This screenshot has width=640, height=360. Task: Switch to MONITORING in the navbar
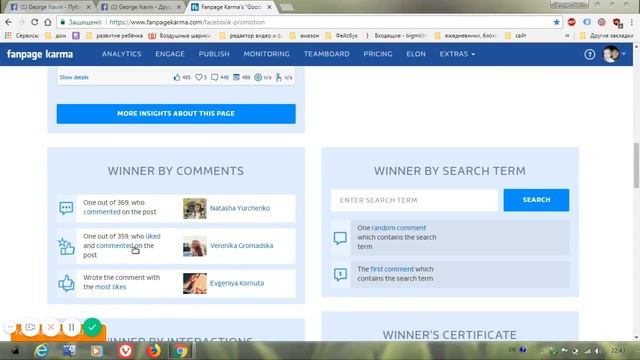(267, 54)
